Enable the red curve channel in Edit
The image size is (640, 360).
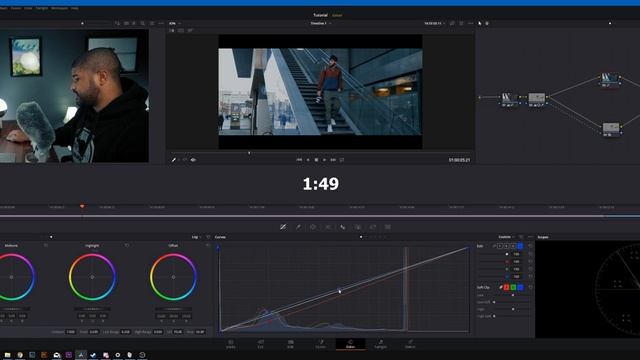tap(507, 246)
